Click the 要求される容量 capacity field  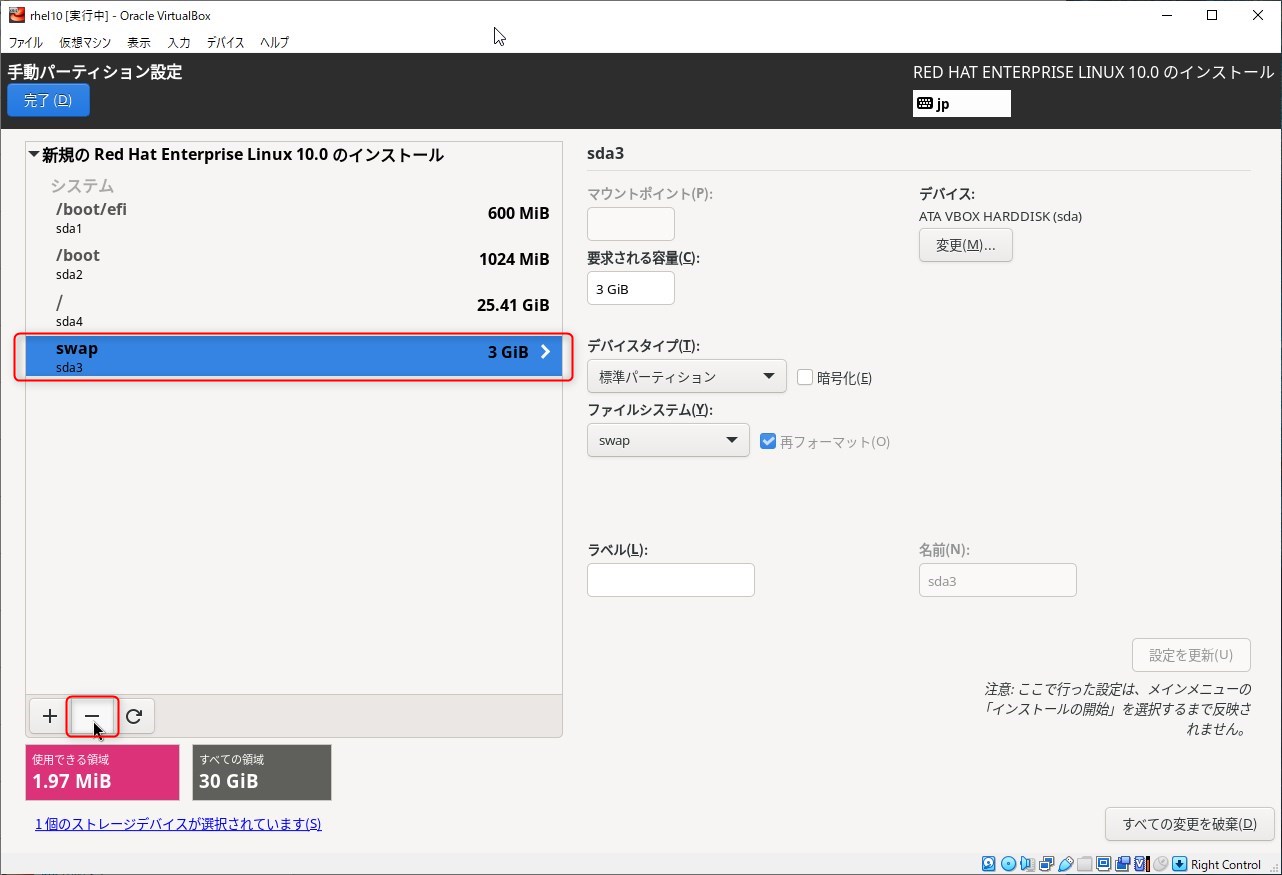[x=630, y=288]
